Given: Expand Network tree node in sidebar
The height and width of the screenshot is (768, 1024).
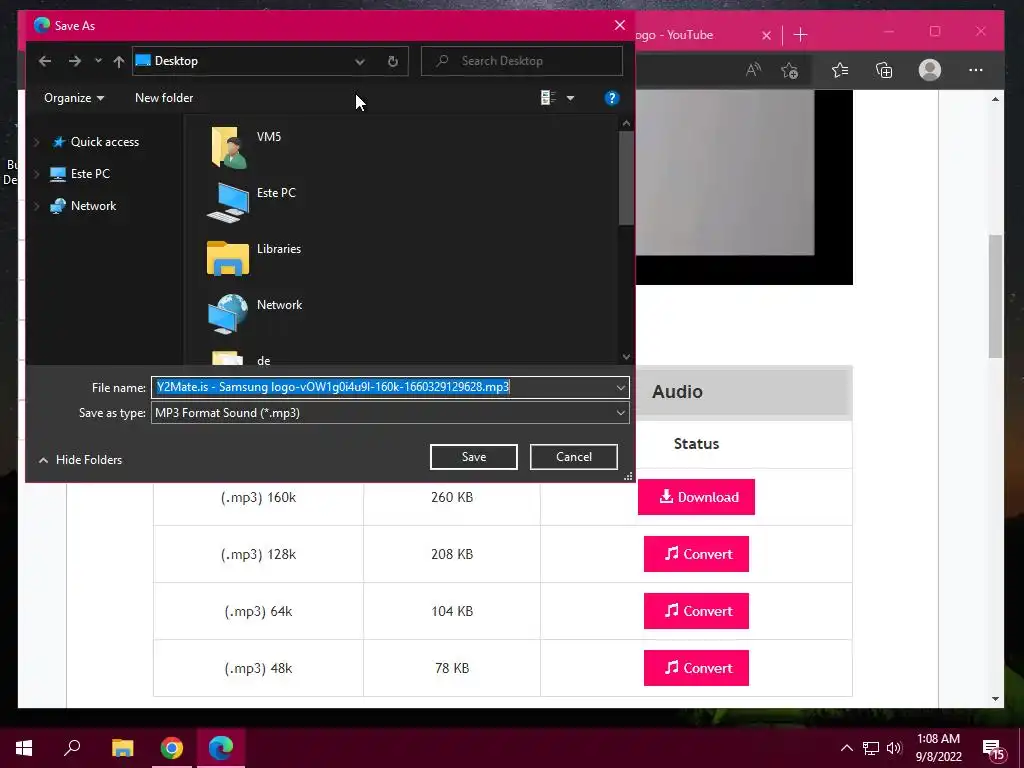Looking at the screenshot, I should coord(37,206).
